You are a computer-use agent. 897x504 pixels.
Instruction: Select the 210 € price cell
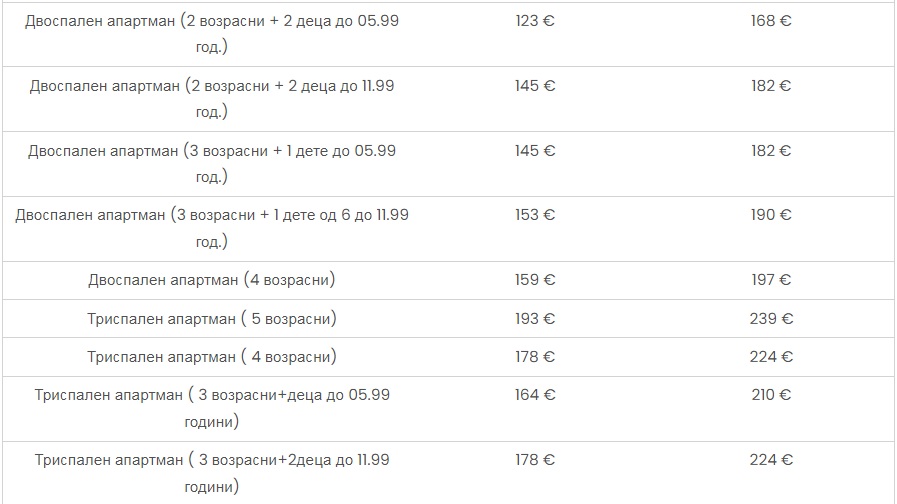770,395
